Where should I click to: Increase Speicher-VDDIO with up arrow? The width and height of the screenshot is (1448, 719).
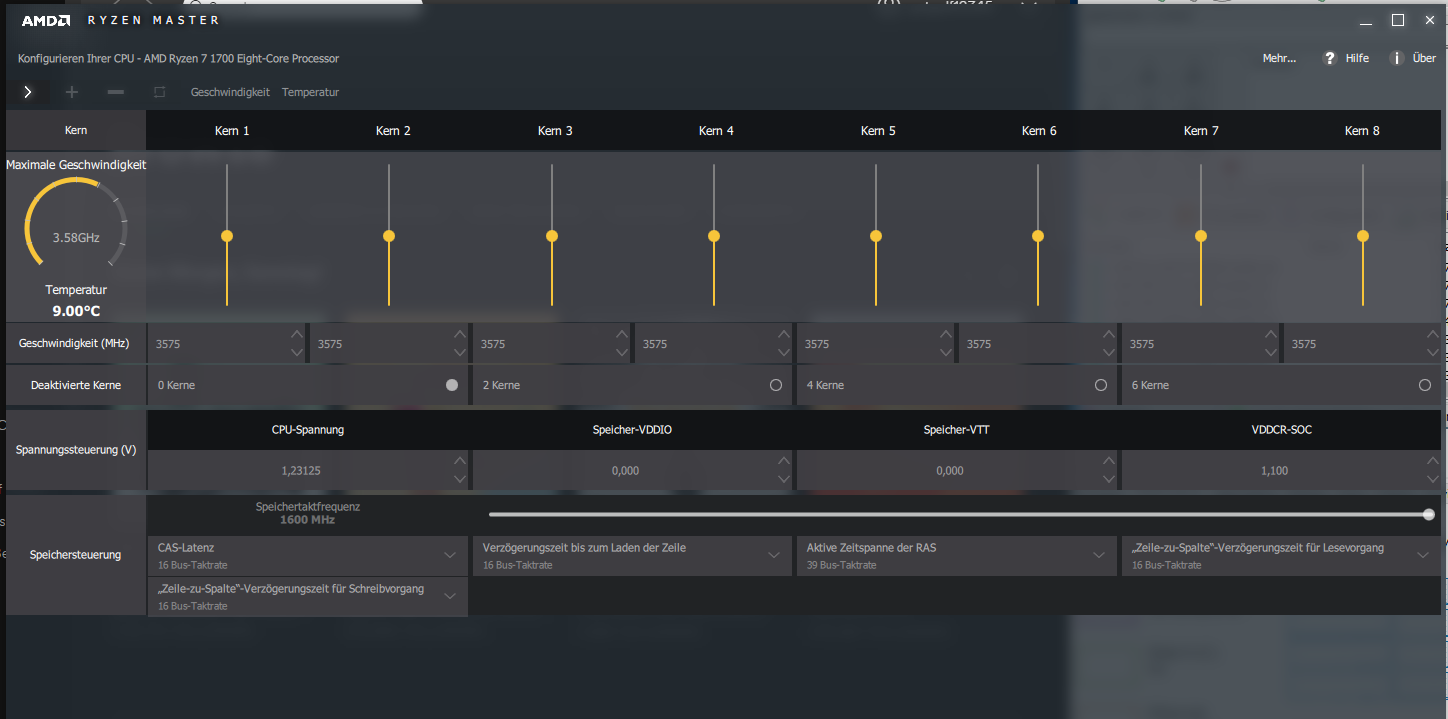coord(784,461)
